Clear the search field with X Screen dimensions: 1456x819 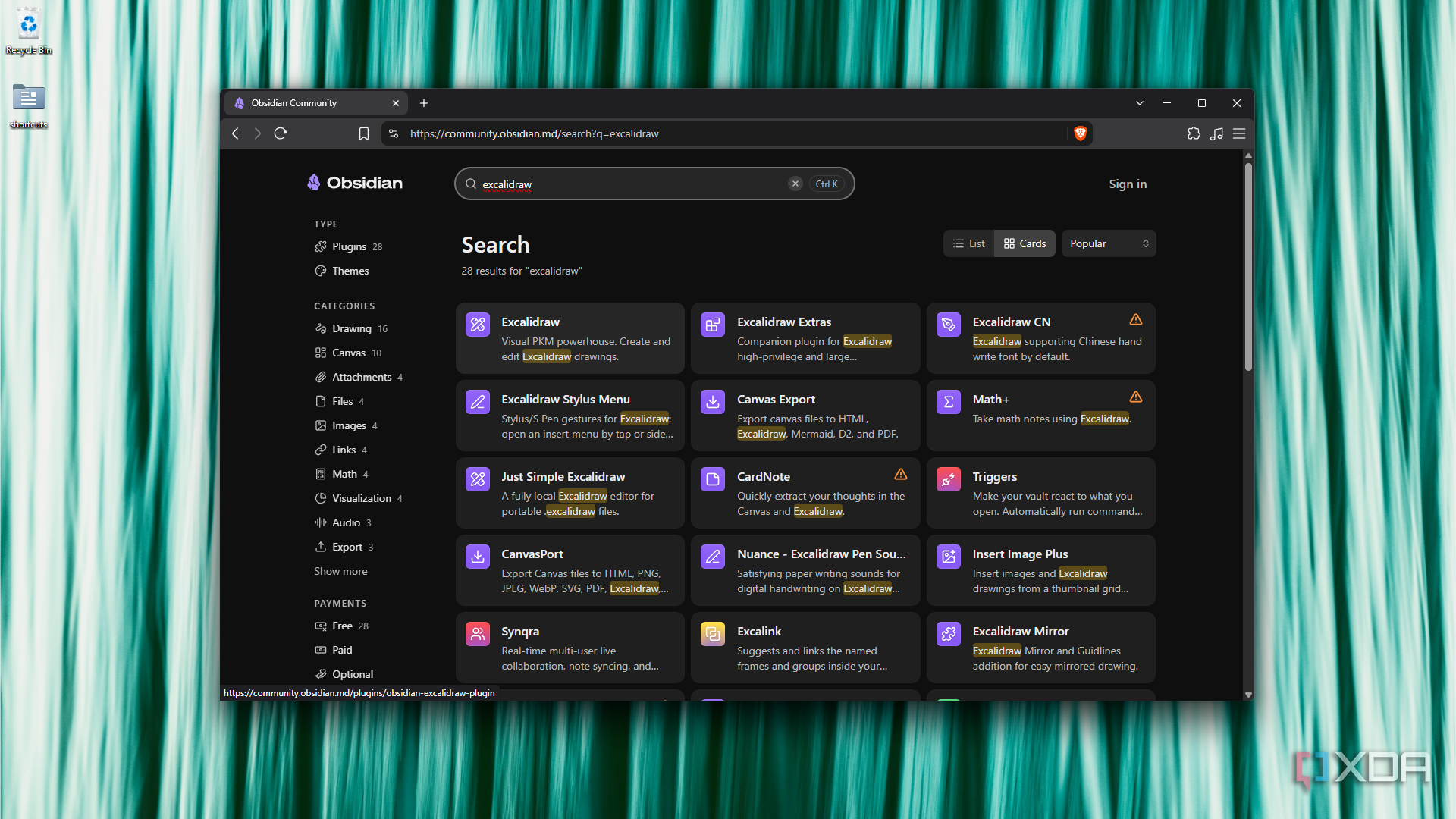tap(795, 184)
